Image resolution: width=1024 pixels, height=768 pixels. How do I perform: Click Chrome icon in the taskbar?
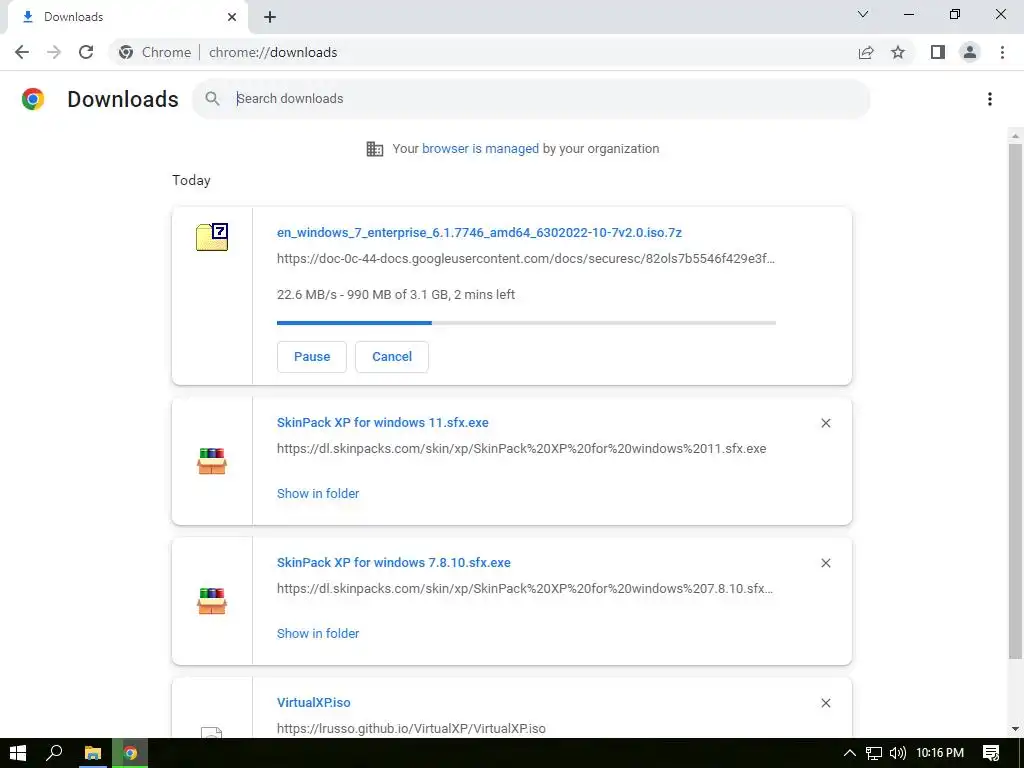pyautogui.click(x=130, y=753)
